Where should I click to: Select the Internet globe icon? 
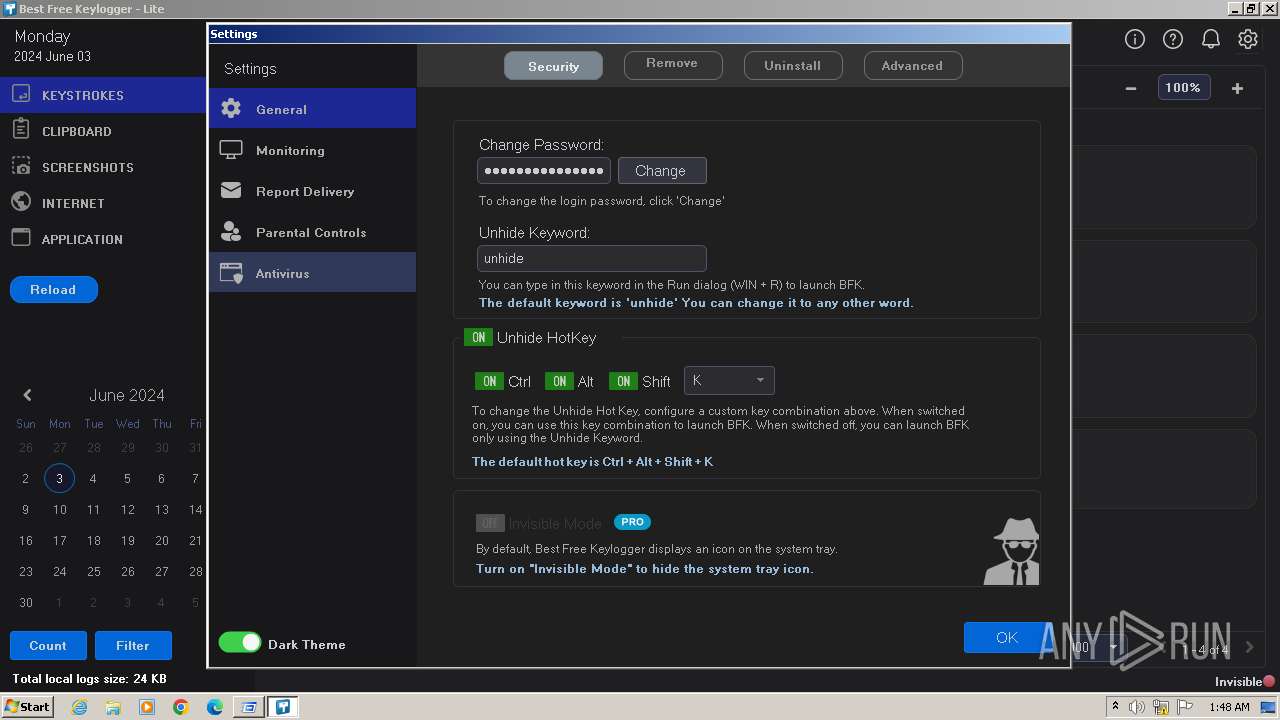[x=21, y=202]
